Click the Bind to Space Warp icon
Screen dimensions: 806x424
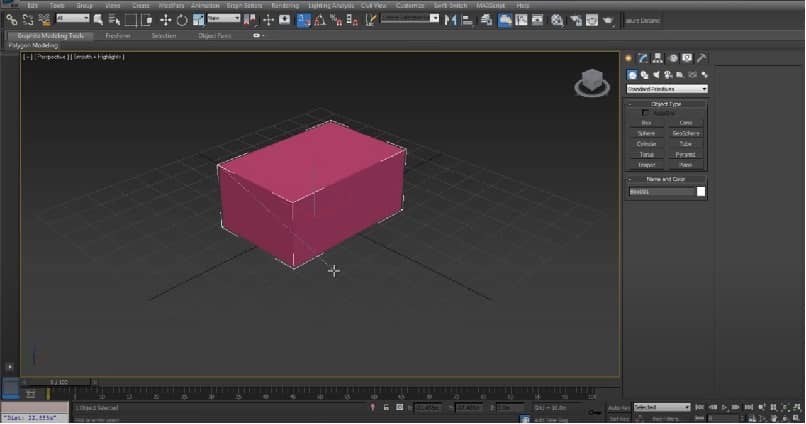click(x=44, y=20)
